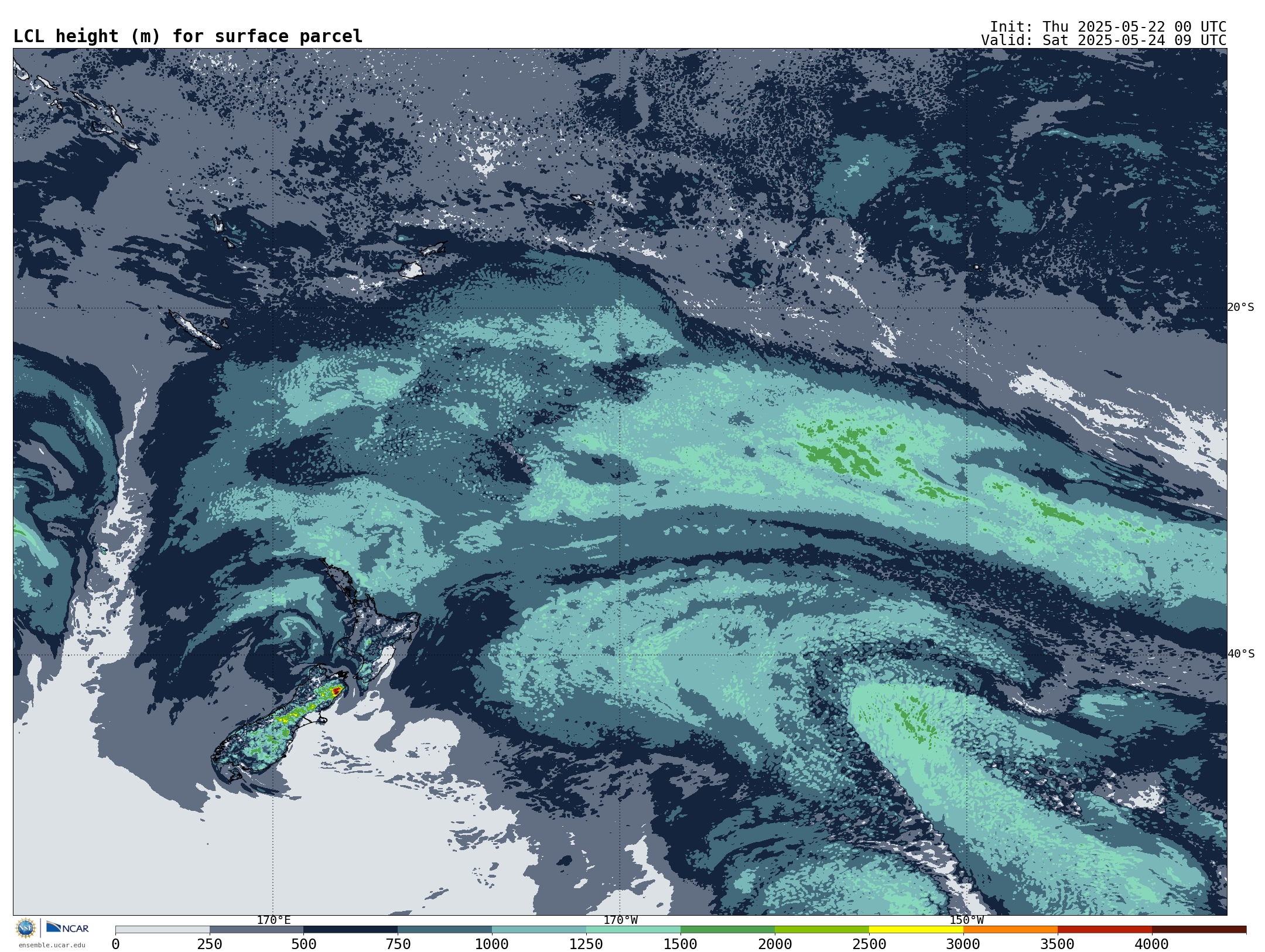This screenshot has width=1265, height=952.
Task: Click the colorbar tick label 3500
Action: tap(1058, 944)
